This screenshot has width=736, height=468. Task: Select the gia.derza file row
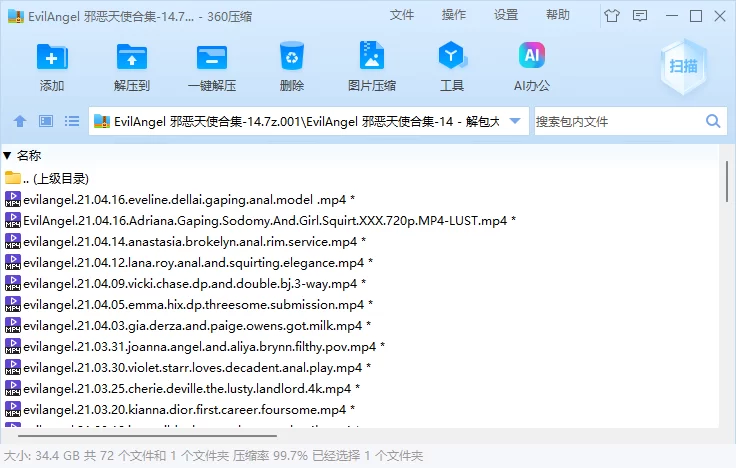360,326
